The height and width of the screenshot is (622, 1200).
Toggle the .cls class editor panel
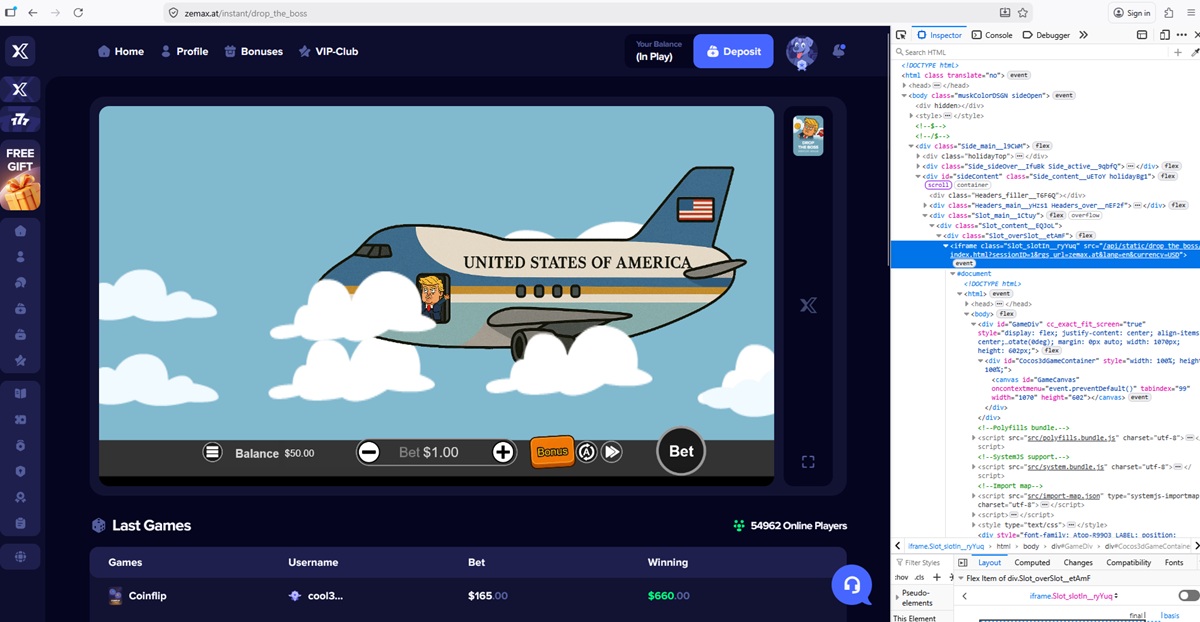[x=919, y=577]
